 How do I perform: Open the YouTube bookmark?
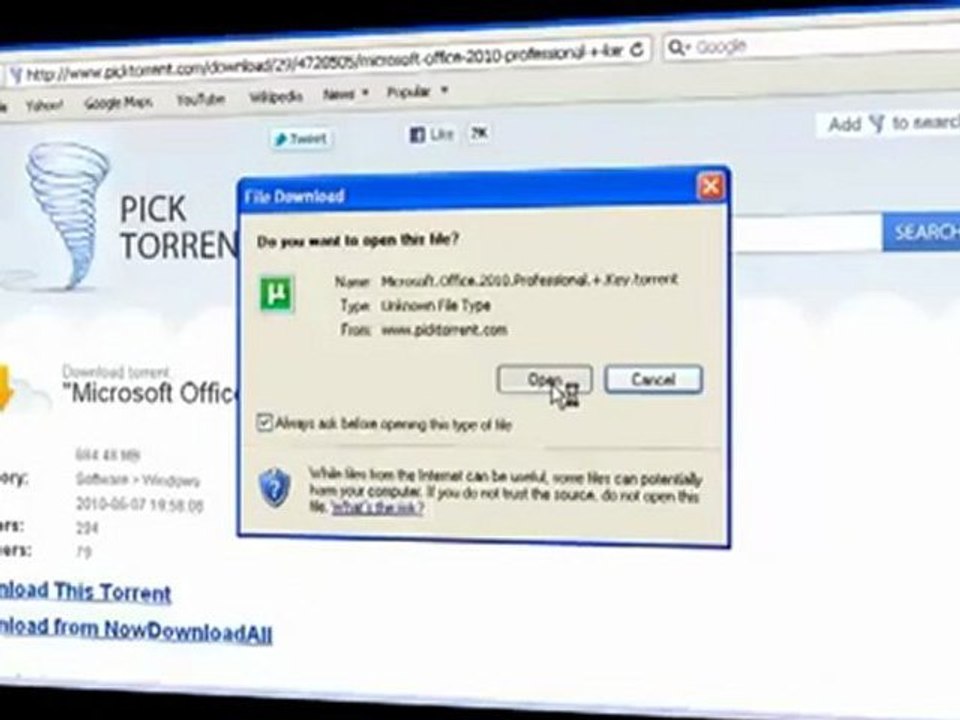coord(201,99)
